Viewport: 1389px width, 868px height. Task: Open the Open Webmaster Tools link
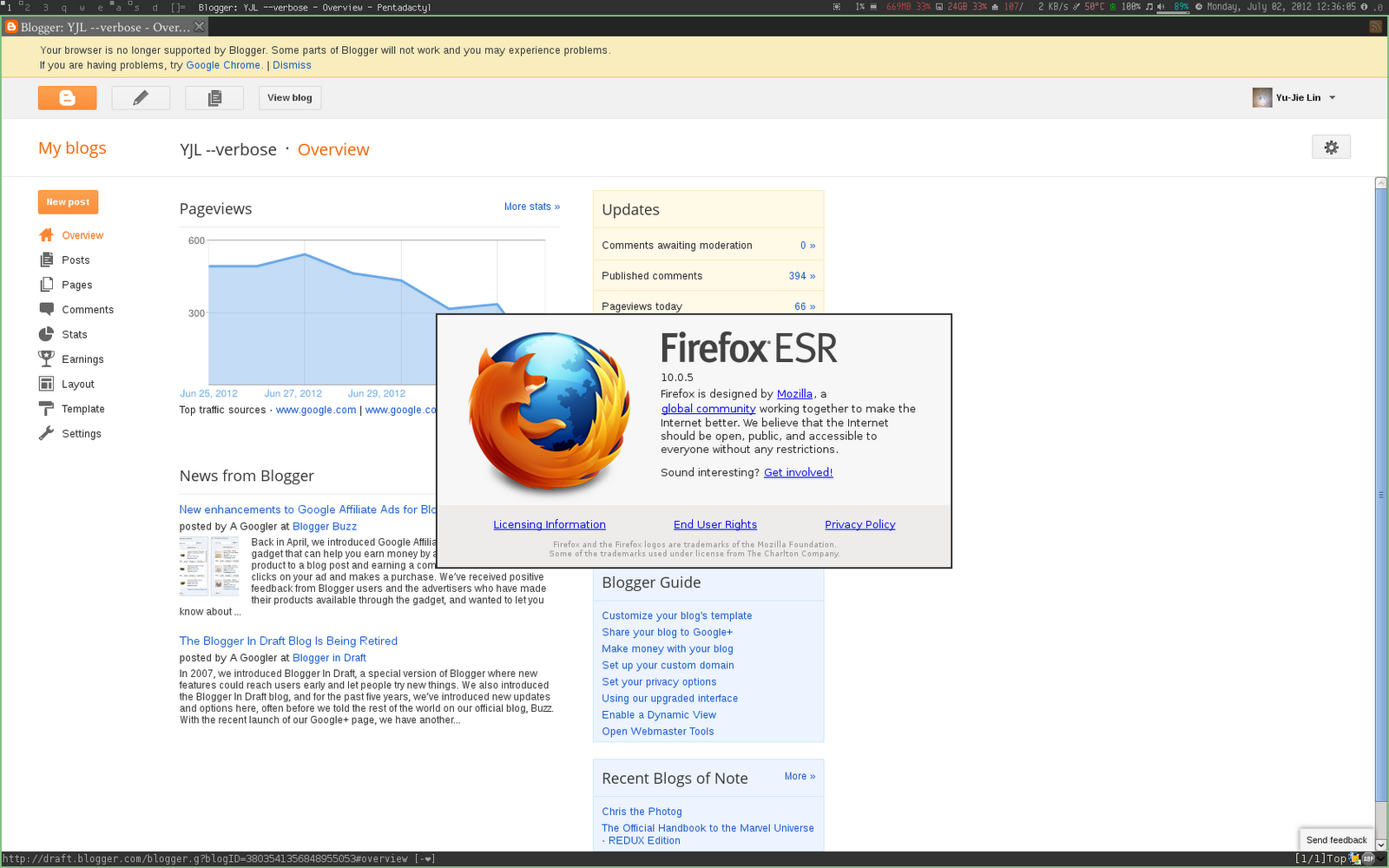[658, 731]
